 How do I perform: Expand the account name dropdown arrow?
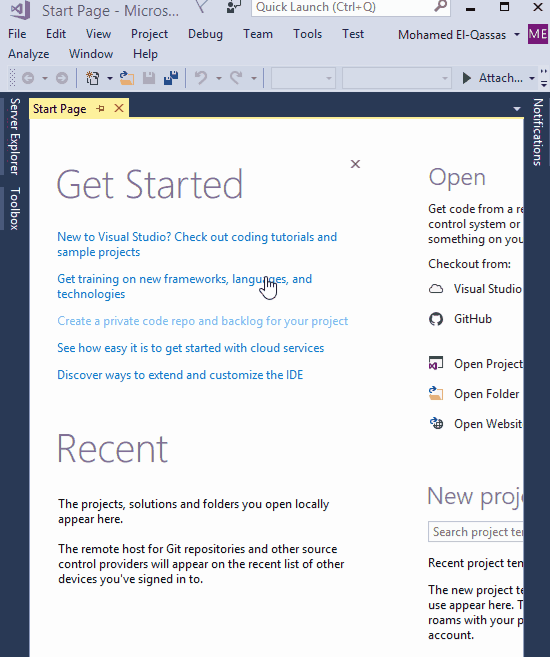[x=517, y=34]
